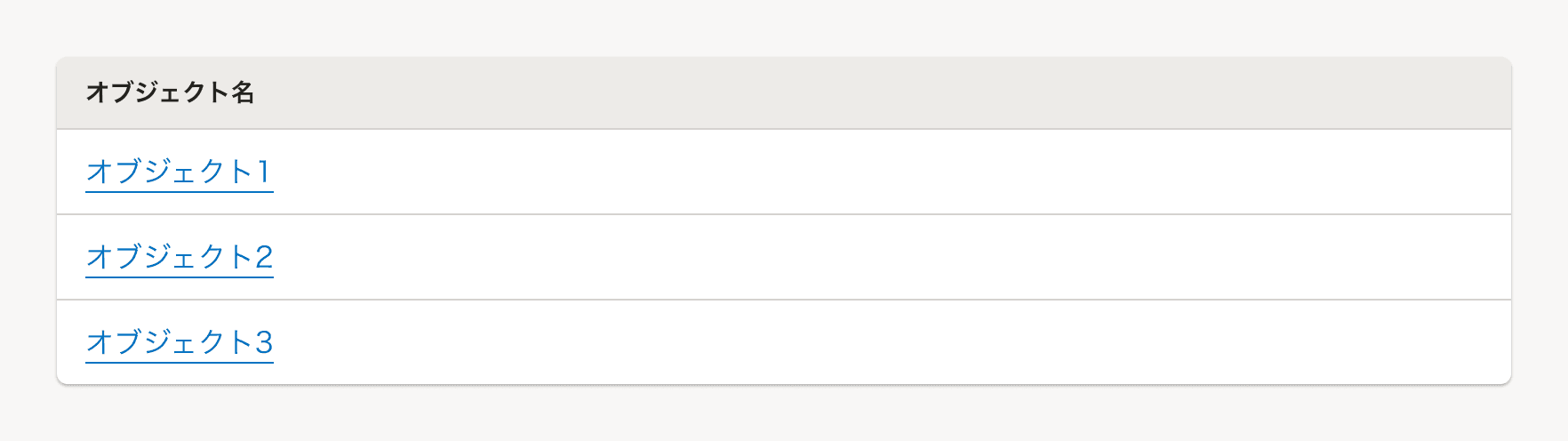
Task: Click the bottom row's object name link
Action: (179, 342)
